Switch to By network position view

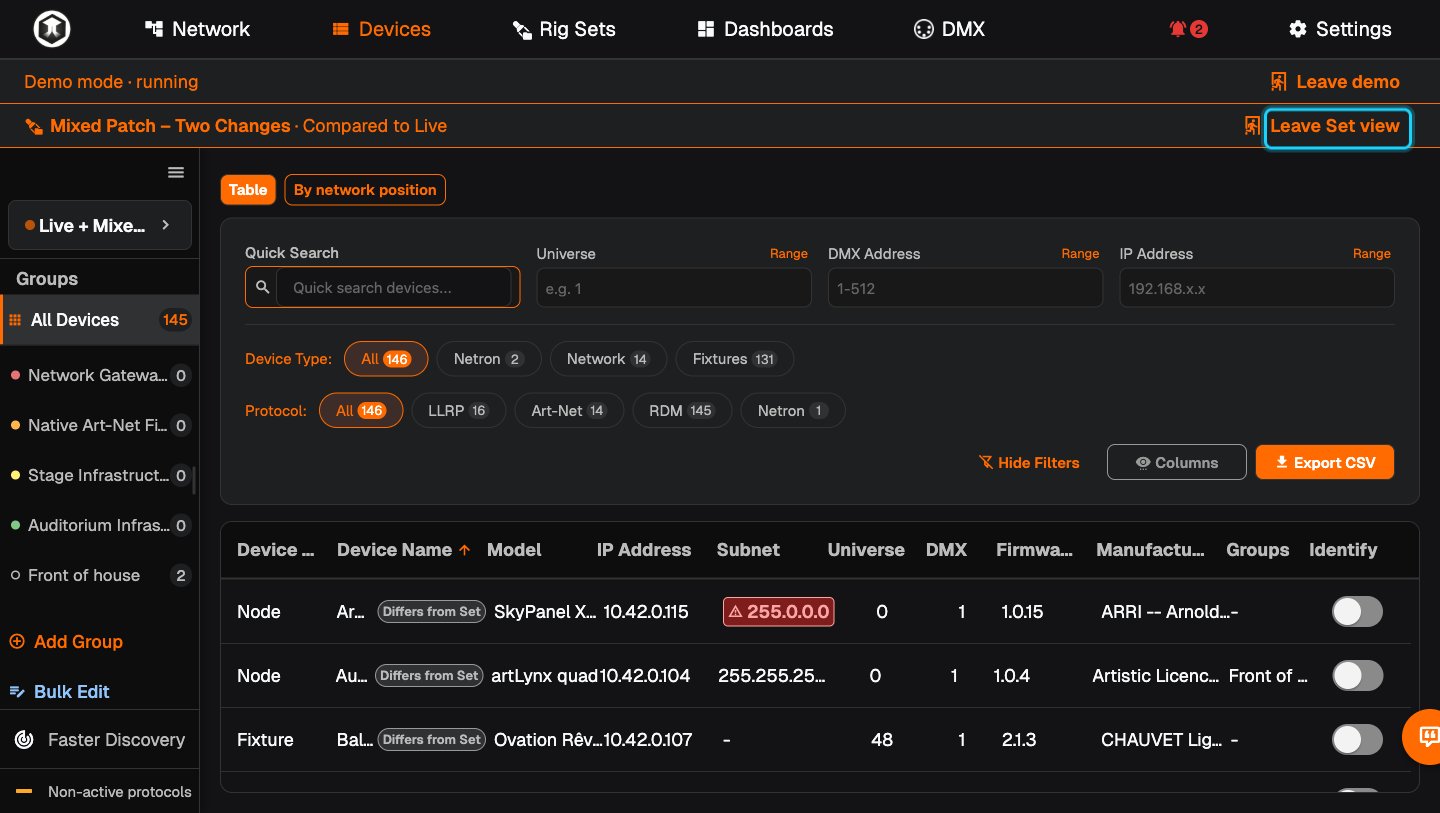point(365,190)
